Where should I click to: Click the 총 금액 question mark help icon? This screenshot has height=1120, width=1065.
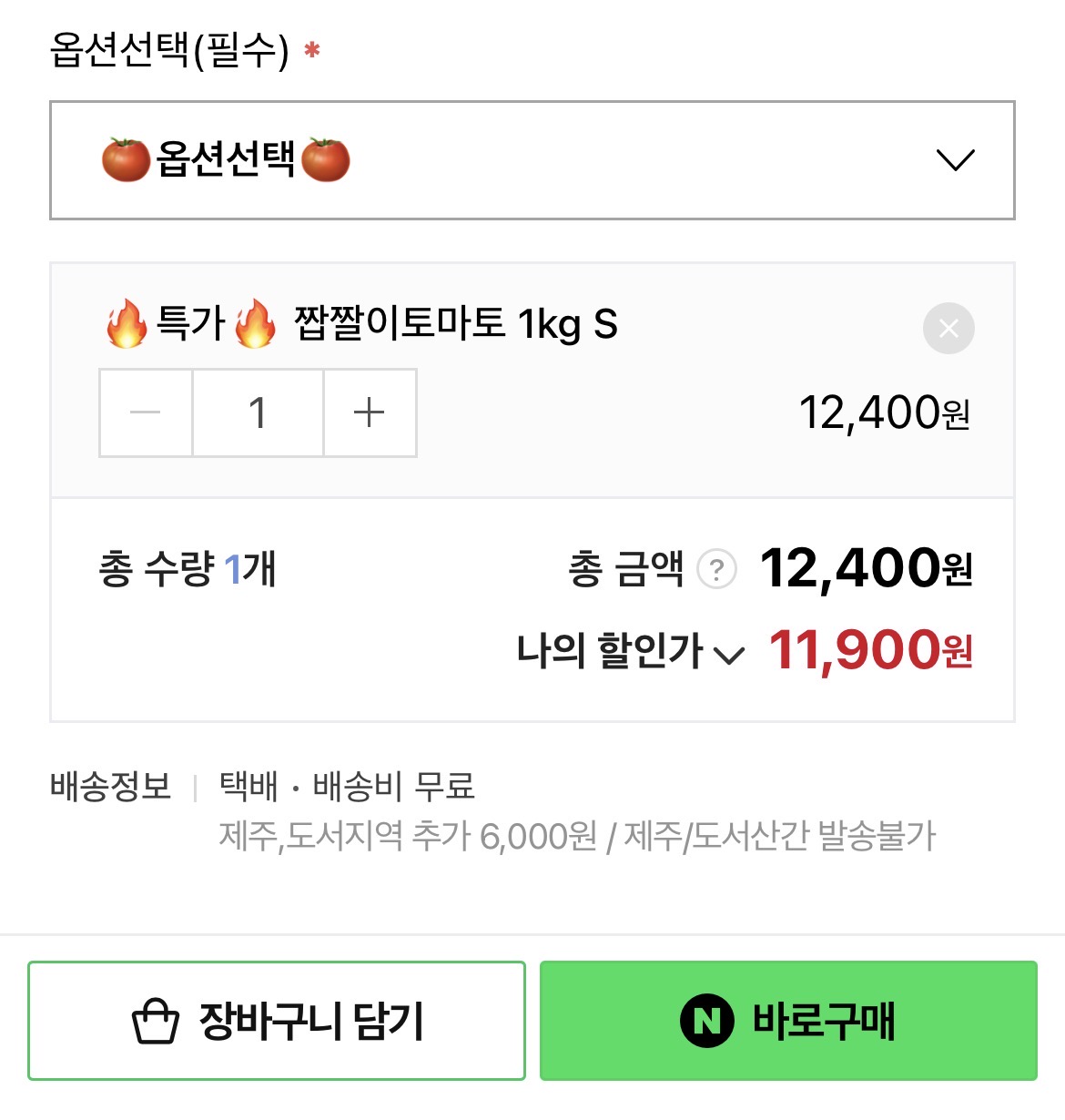coord(716,570)
